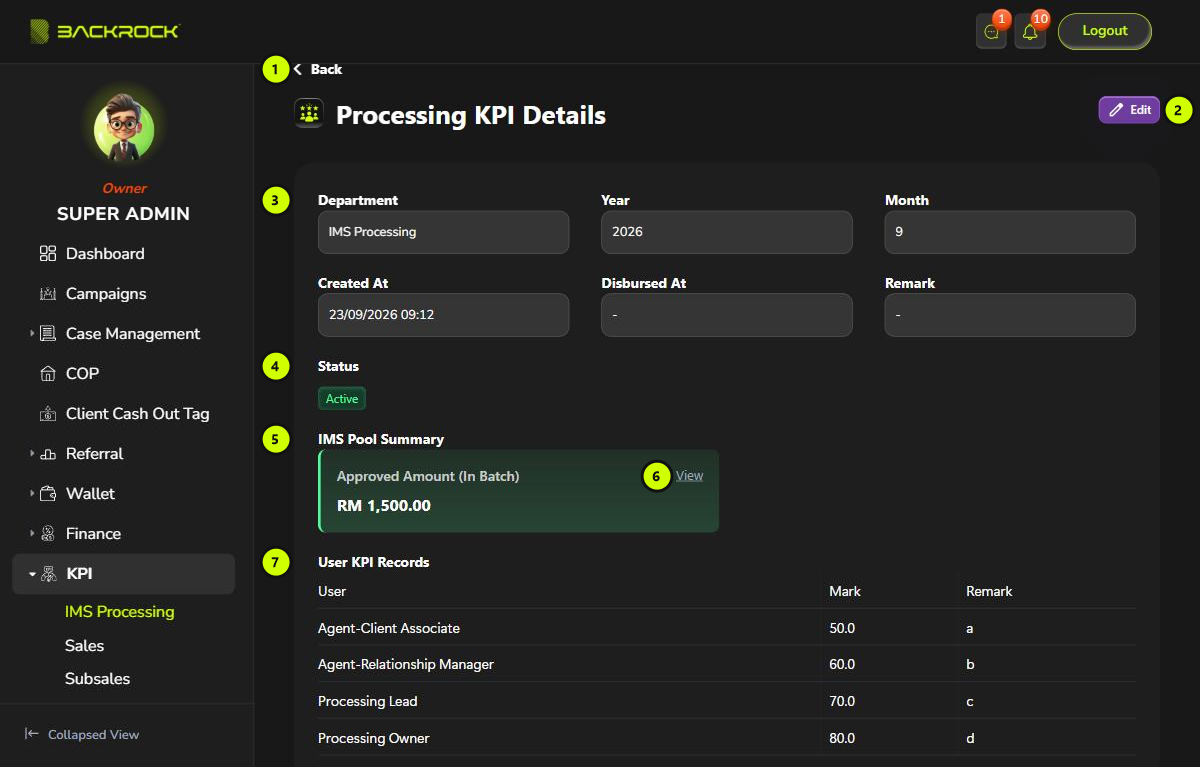Expand the Finance submenu arrow
The width and height of the screenshot is (1200, 767).
tap(32, 534)
